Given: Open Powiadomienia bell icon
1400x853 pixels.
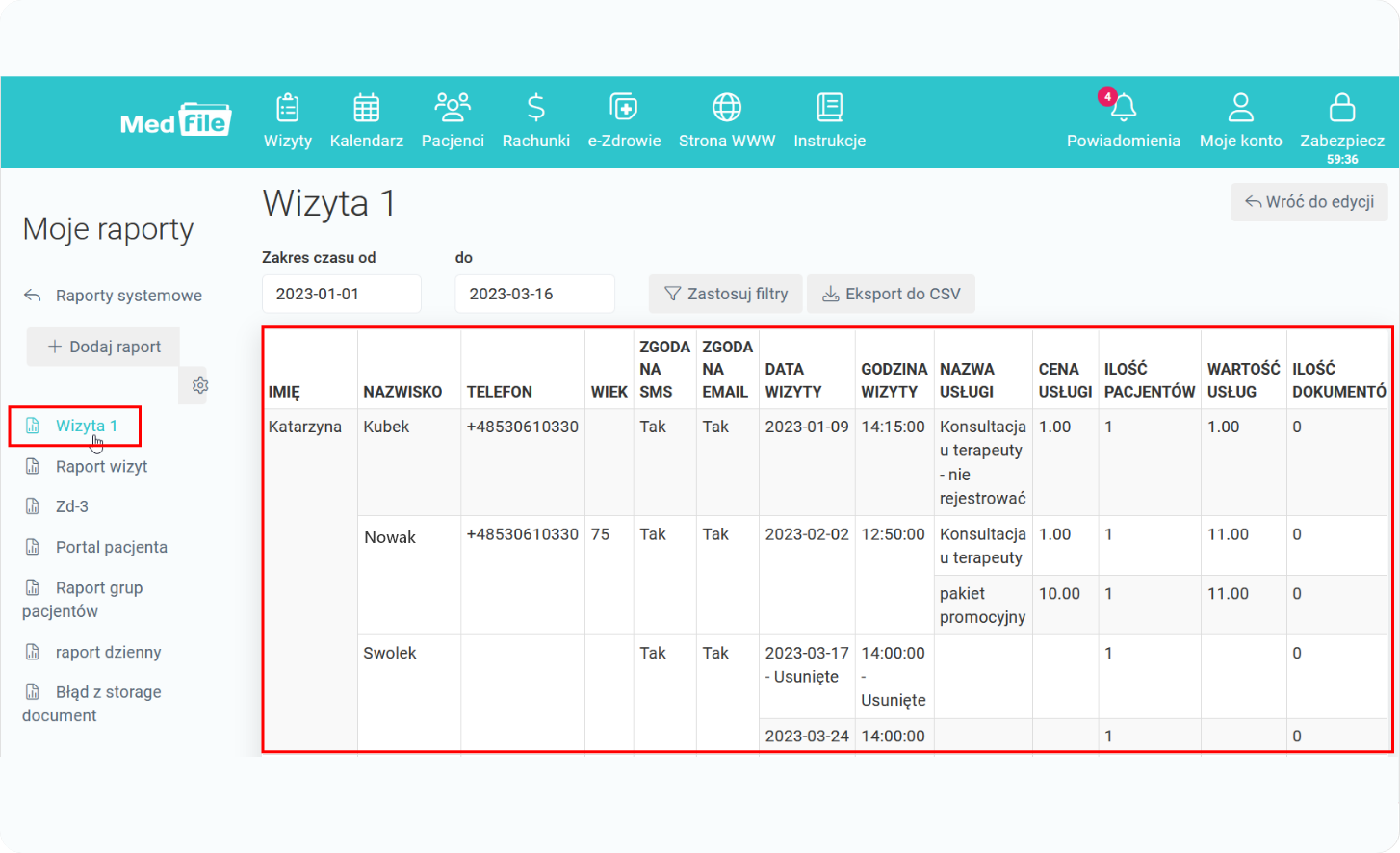Looking at the screenshot, I should (1124, 108).
